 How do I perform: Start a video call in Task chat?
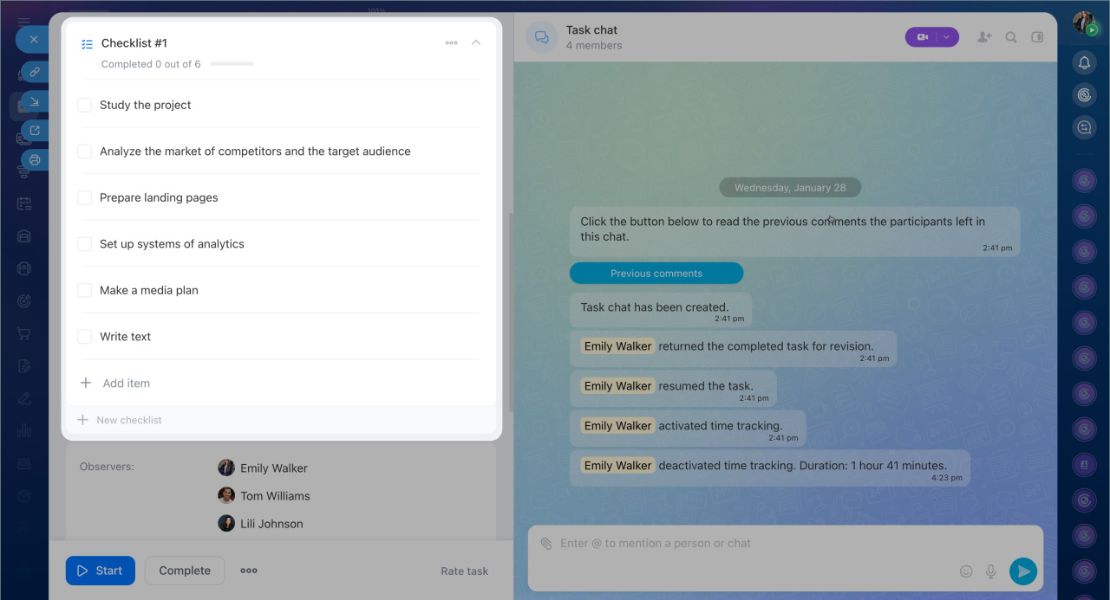[x=922, y=37]
